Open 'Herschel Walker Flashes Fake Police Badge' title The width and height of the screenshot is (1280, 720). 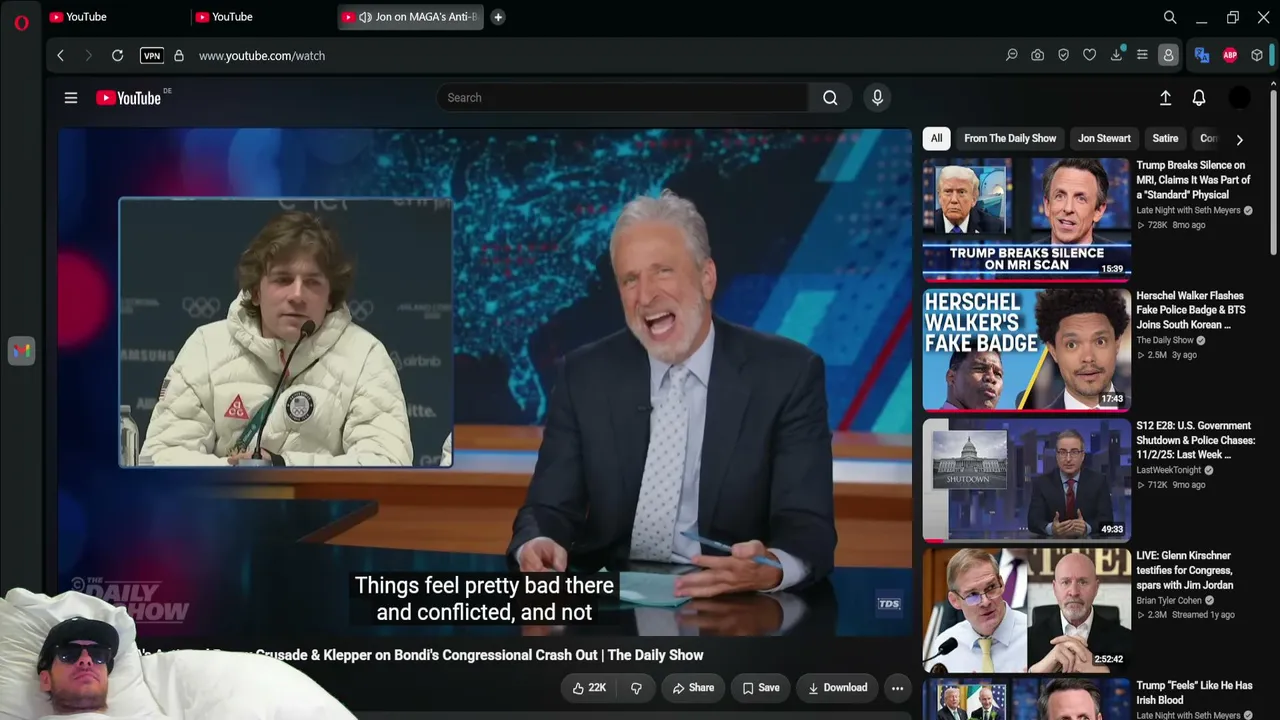tap(1191, 310)
